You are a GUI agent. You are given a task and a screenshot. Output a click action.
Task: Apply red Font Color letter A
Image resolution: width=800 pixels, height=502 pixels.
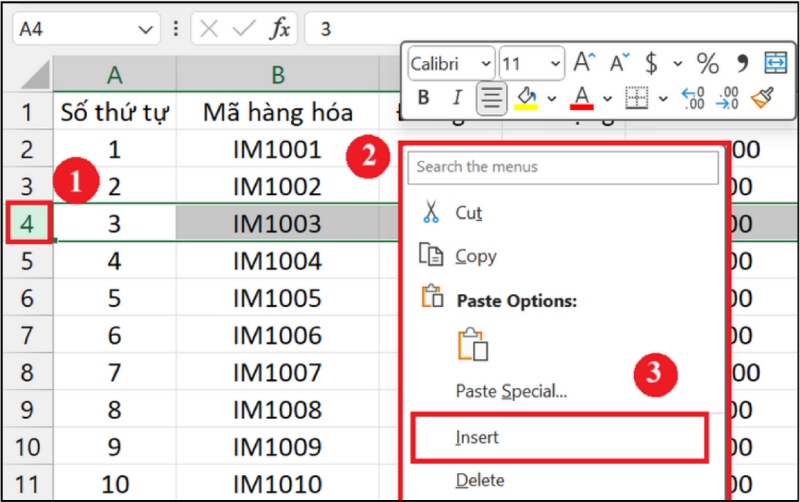(x=582, y=98)
